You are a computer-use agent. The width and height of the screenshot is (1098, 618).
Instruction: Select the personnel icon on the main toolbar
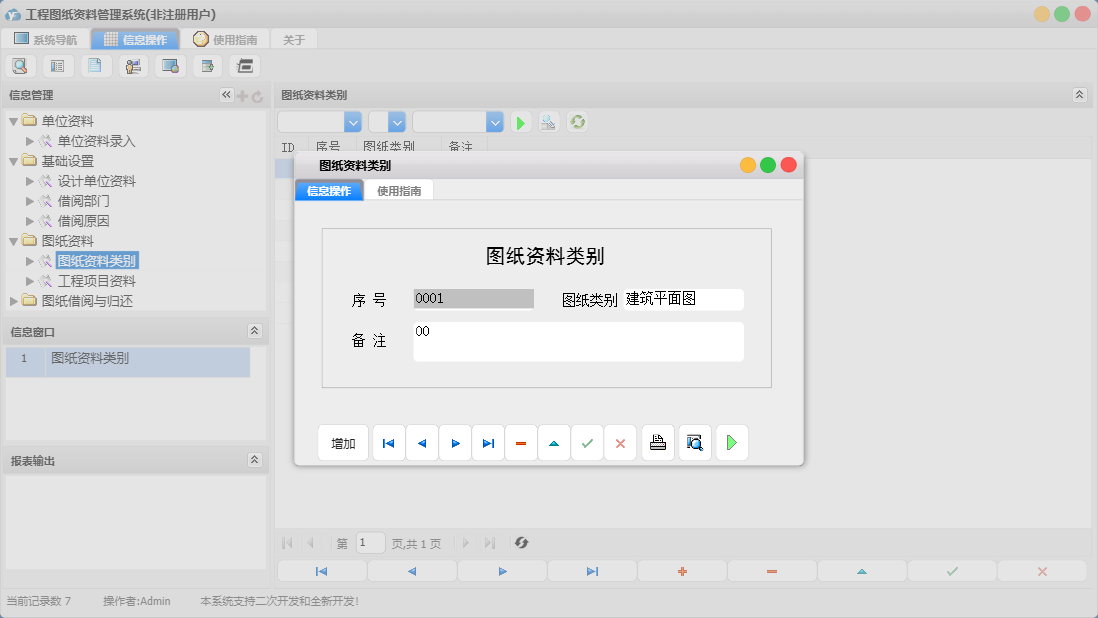coord(131,65)
